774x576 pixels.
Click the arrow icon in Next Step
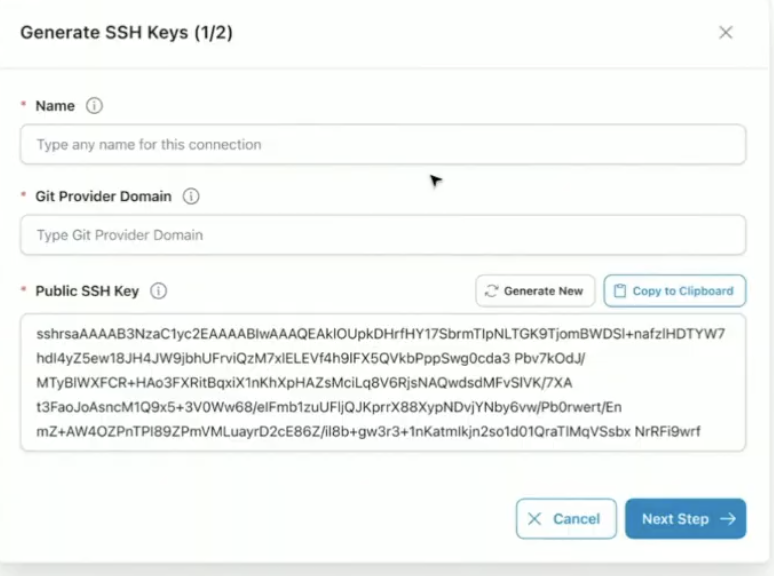pos(727,519)
